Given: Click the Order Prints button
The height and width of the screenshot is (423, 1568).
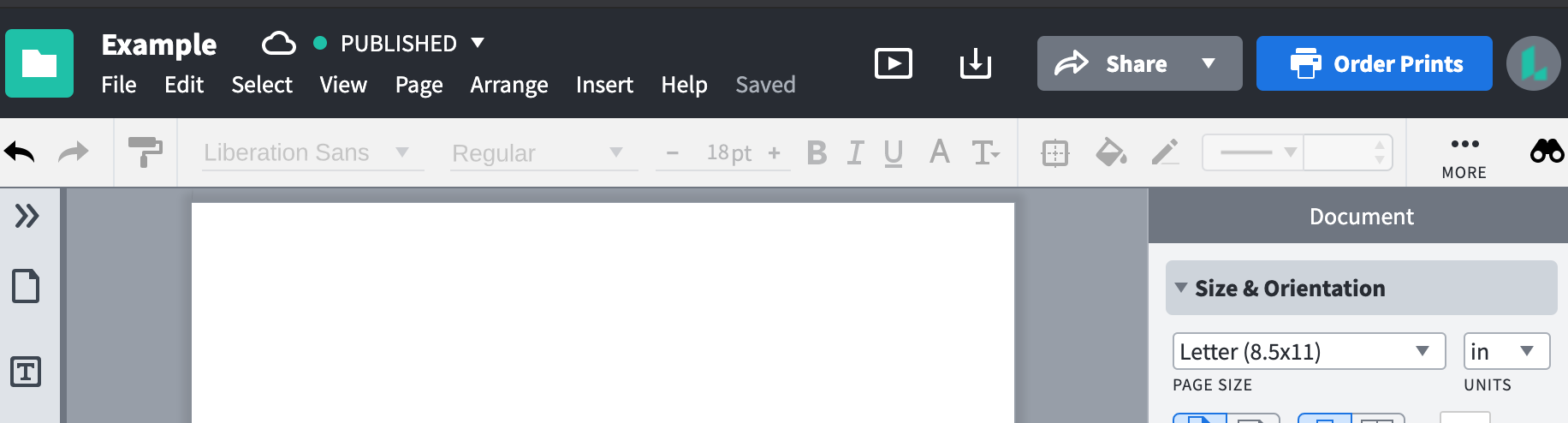Looking at the screenshot, I should click(x=1374, y=63).
